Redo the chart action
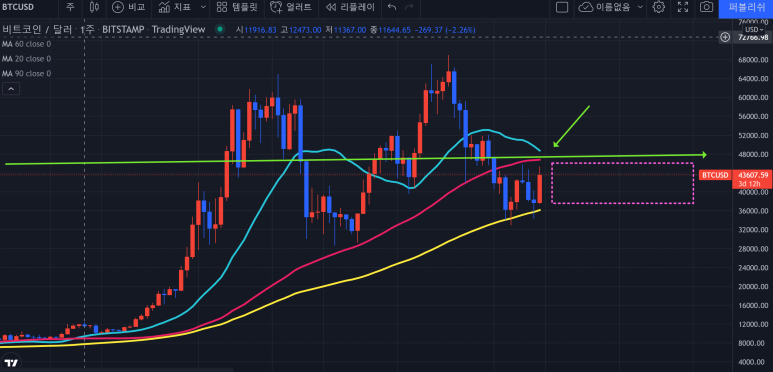Viewport: 773px width, 372px height. (409, 7)
